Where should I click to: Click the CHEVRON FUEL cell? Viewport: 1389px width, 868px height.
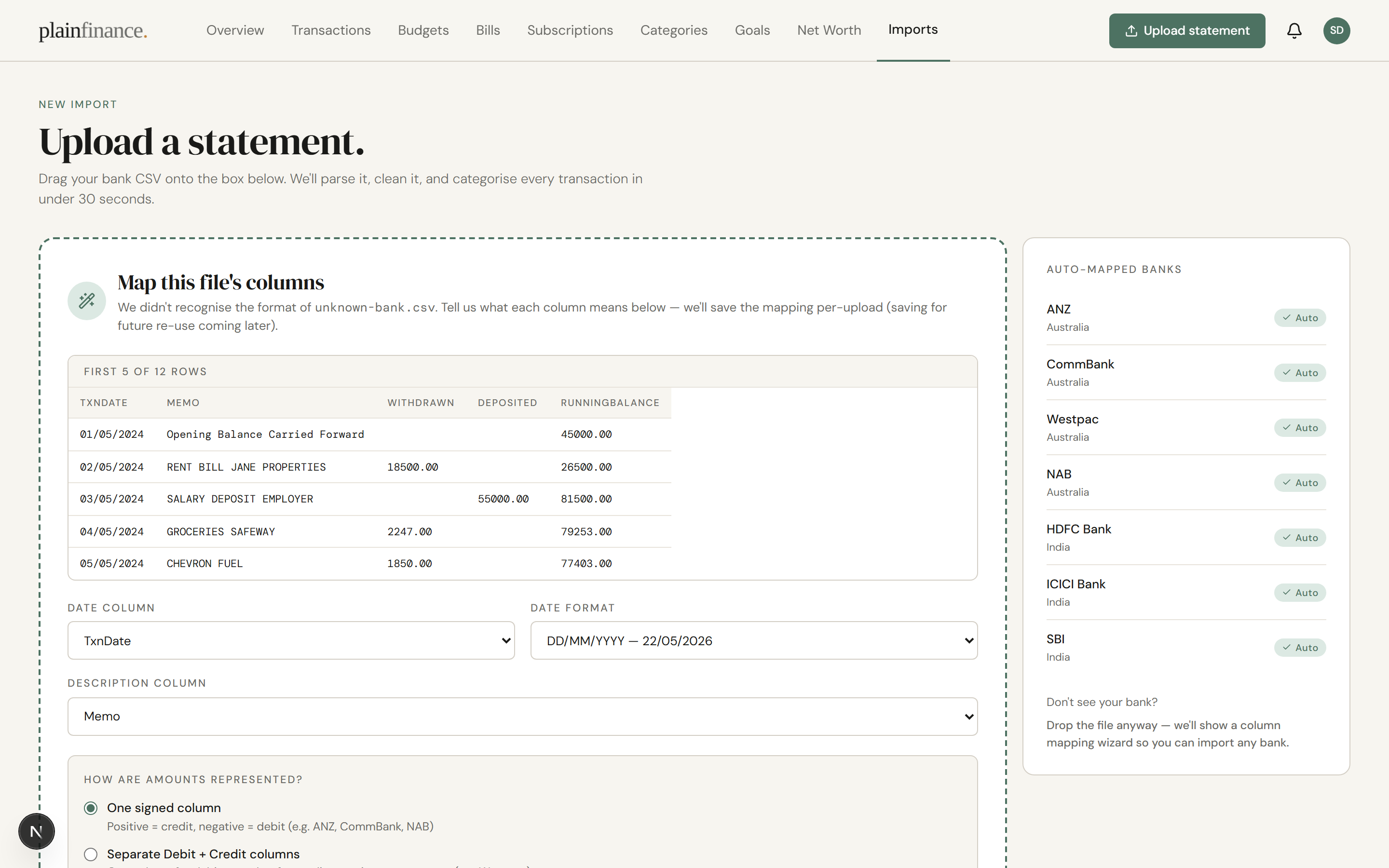coord(205,564)
